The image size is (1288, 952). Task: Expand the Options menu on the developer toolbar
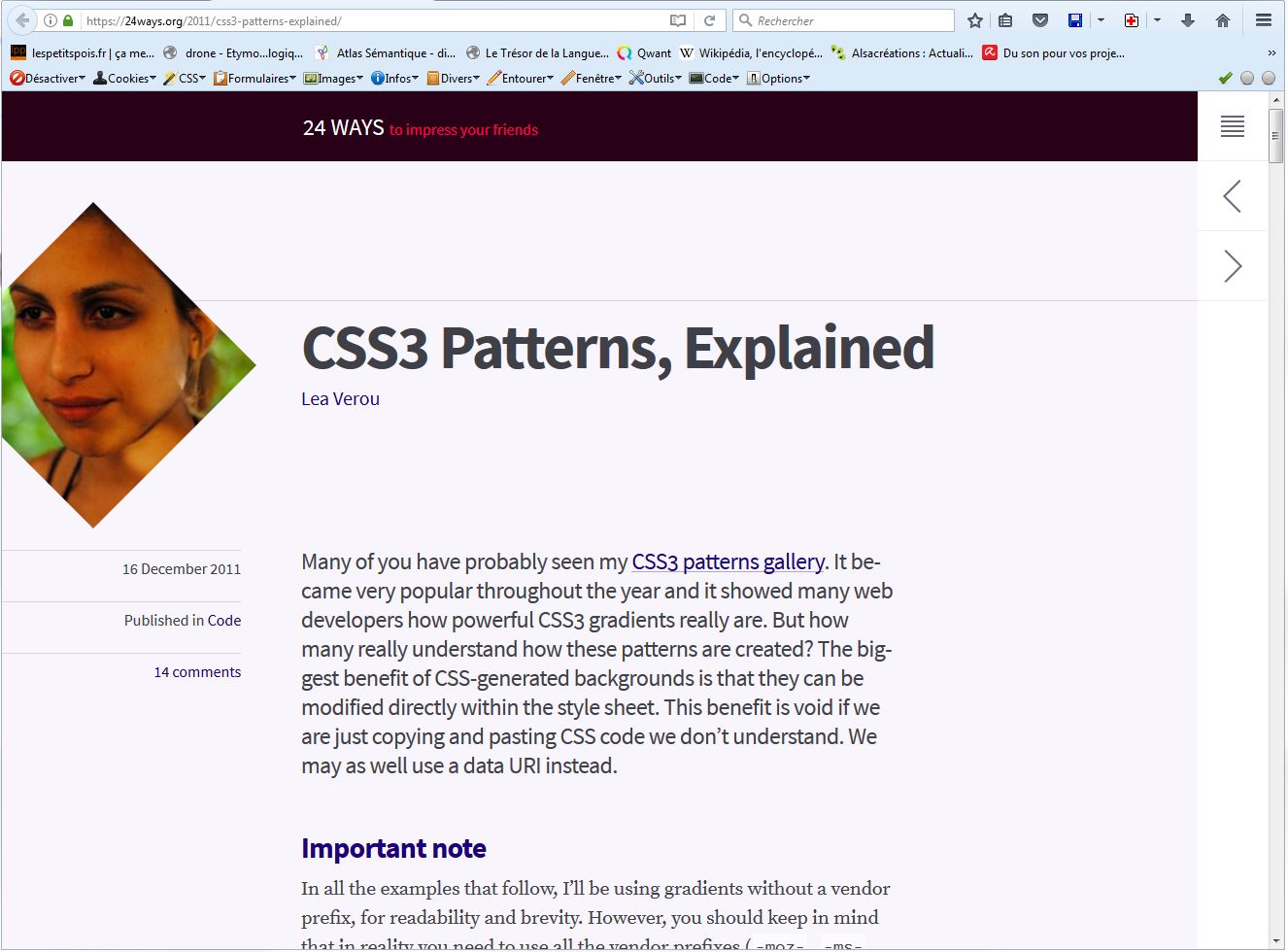point(778,78)
